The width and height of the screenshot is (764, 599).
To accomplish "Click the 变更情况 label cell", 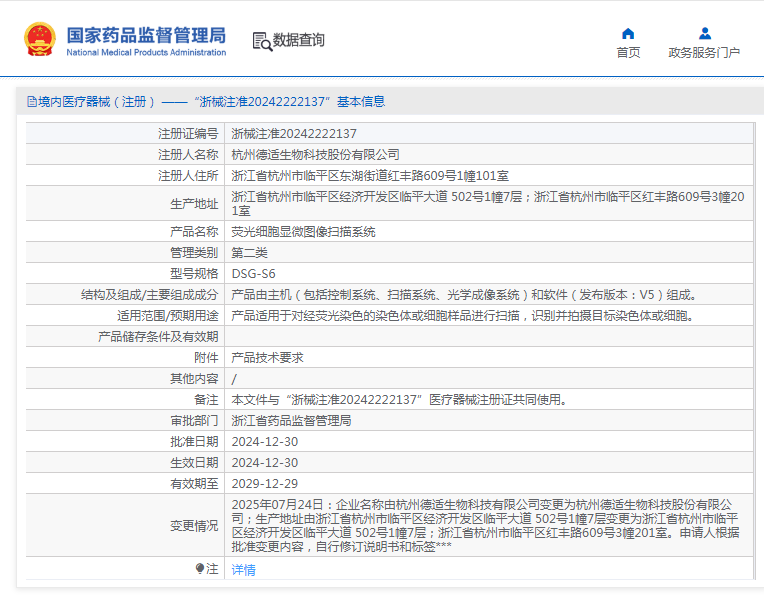I will coord(125,525).
